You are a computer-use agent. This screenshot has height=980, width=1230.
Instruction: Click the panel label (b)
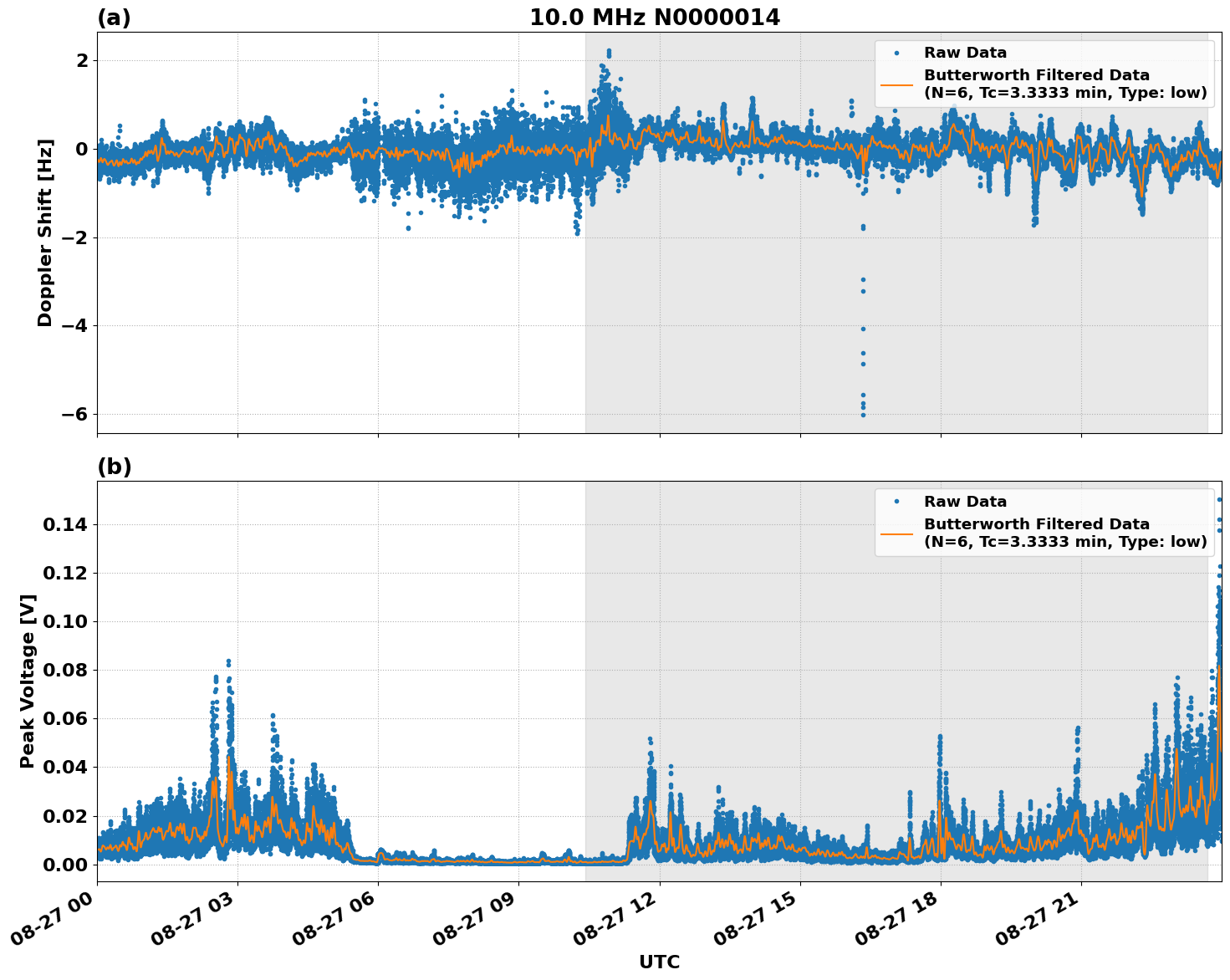tap(114, 466)
